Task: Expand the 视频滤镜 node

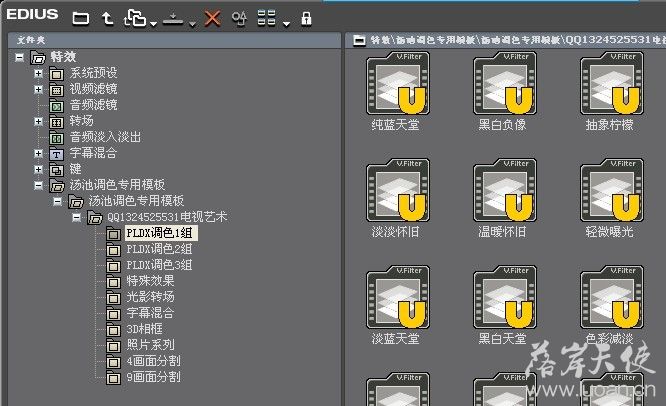Action: (38, 90)
